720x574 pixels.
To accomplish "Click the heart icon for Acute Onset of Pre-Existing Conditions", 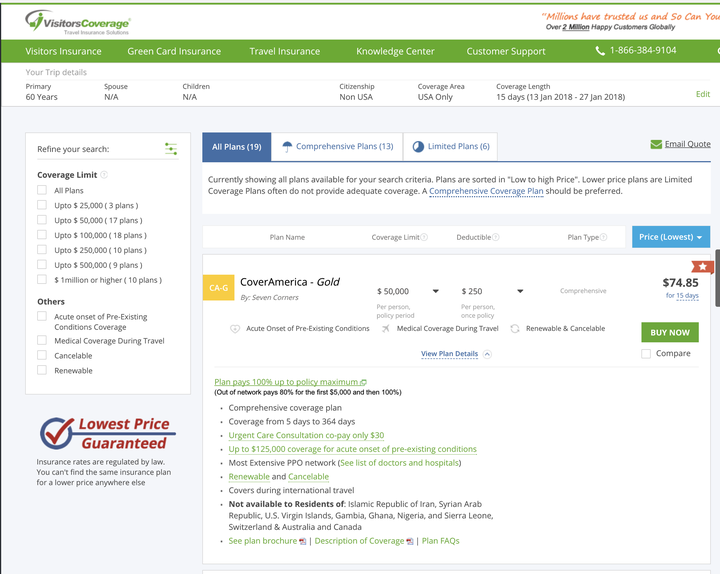I will [x=235, y=329].
